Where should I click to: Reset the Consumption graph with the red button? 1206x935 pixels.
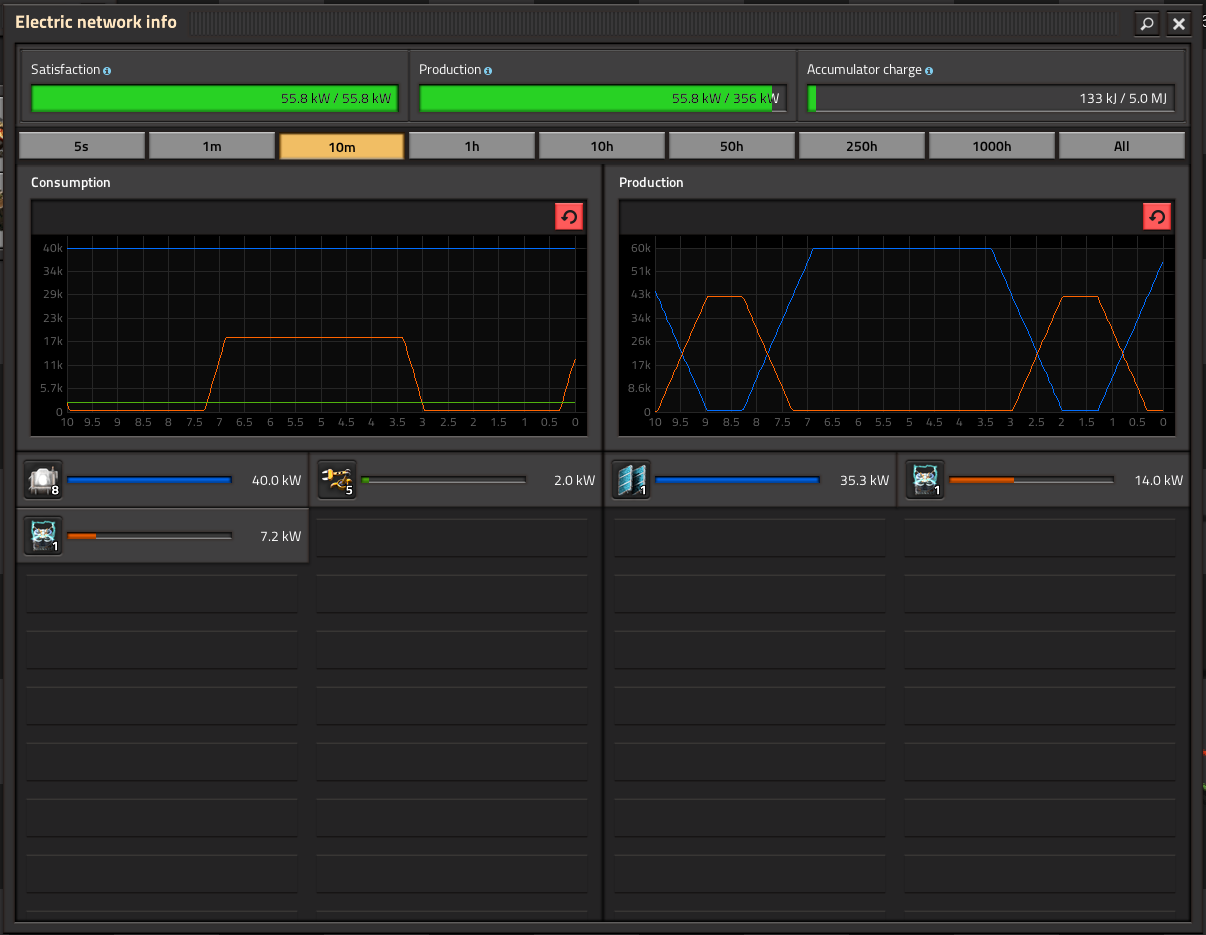click(569, 217)
